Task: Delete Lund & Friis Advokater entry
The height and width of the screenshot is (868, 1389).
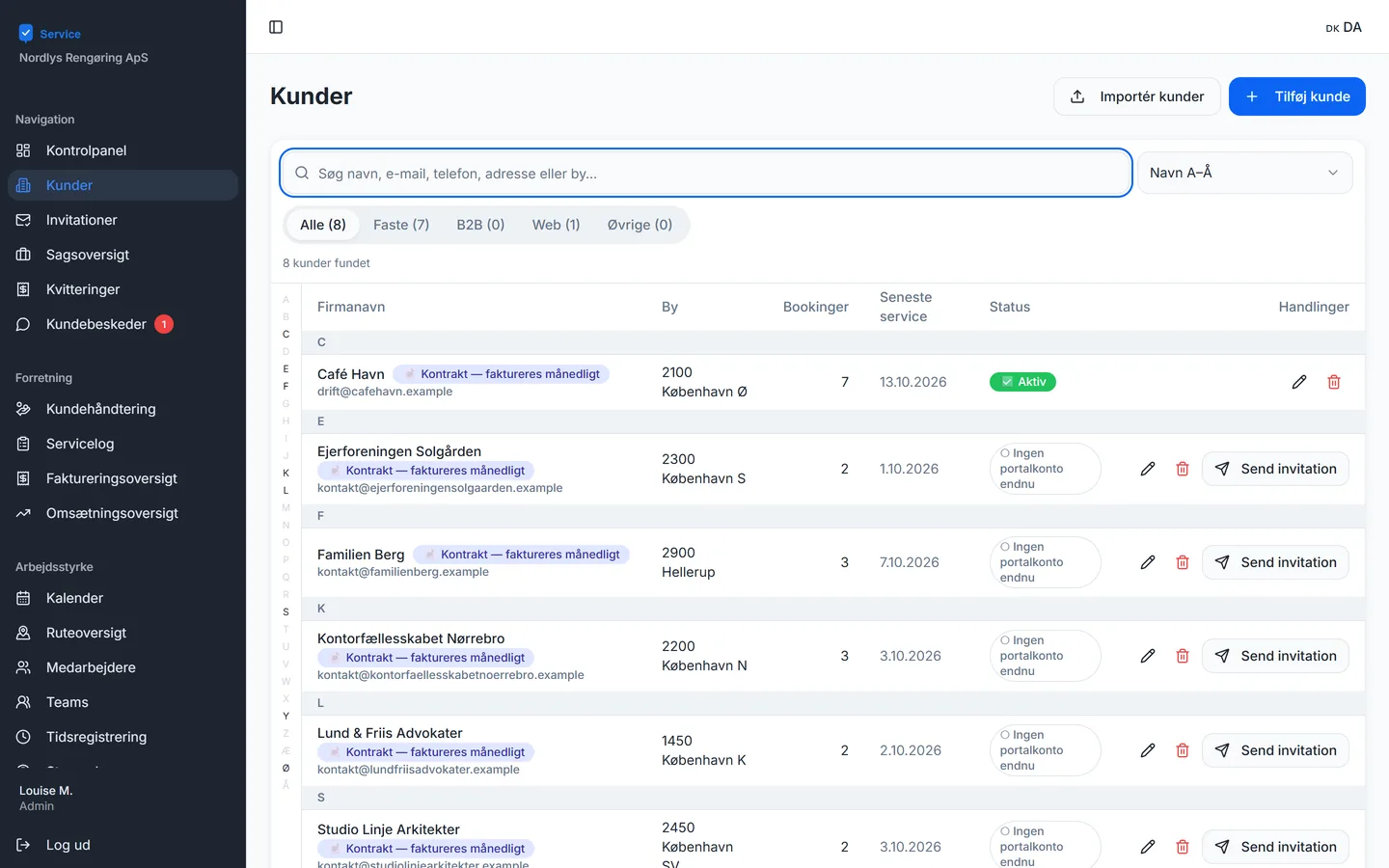Action: [1183, 750]
